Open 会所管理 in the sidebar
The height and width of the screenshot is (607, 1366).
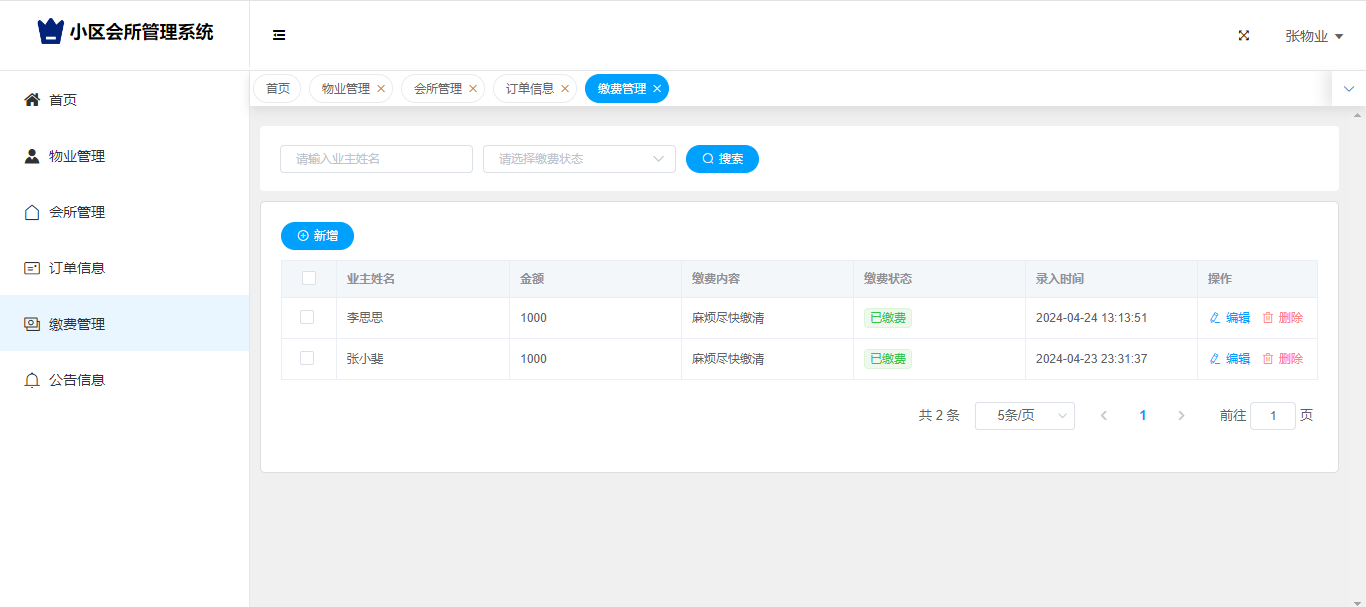(77, 212)
